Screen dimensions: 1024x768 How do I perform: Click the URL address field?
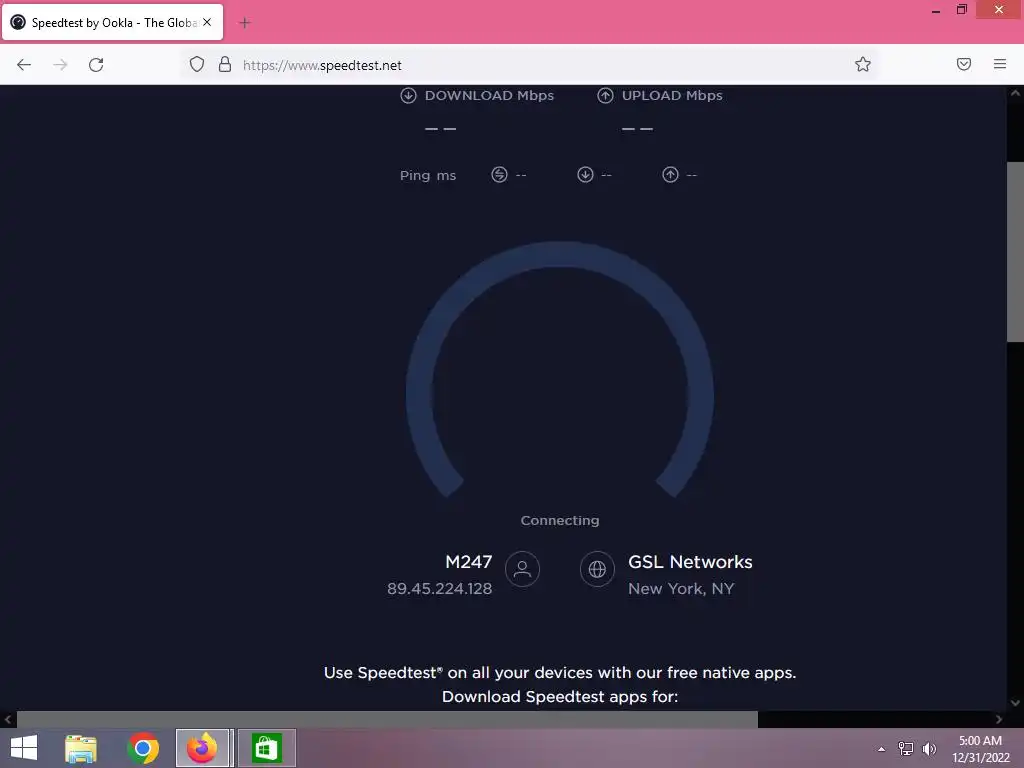tap(532, 65)
